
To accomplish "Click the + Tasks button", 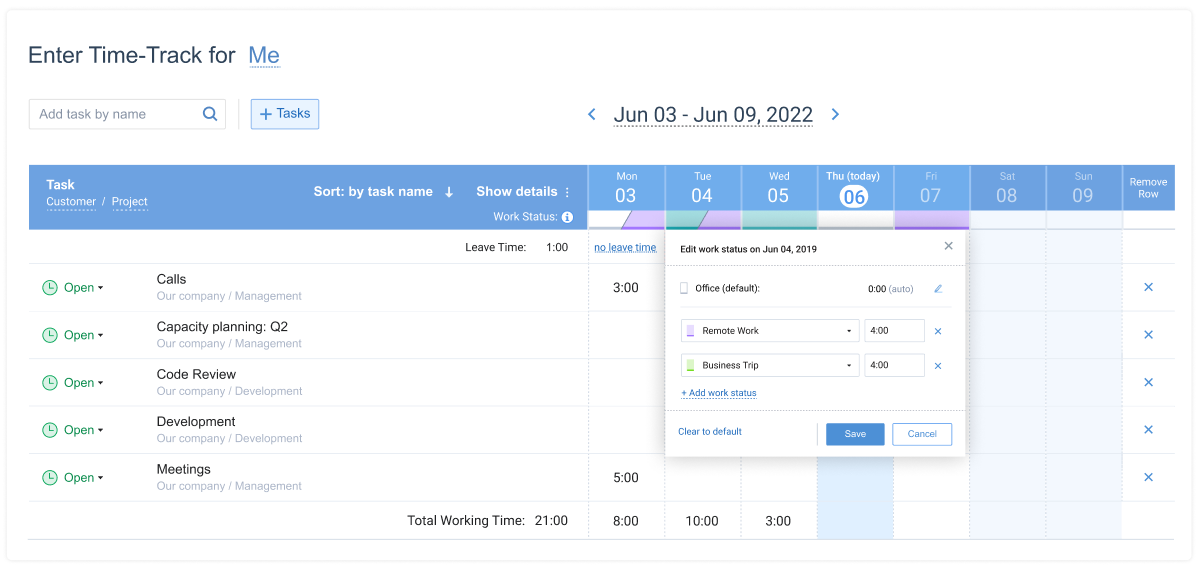I will [x=285, y=114].
